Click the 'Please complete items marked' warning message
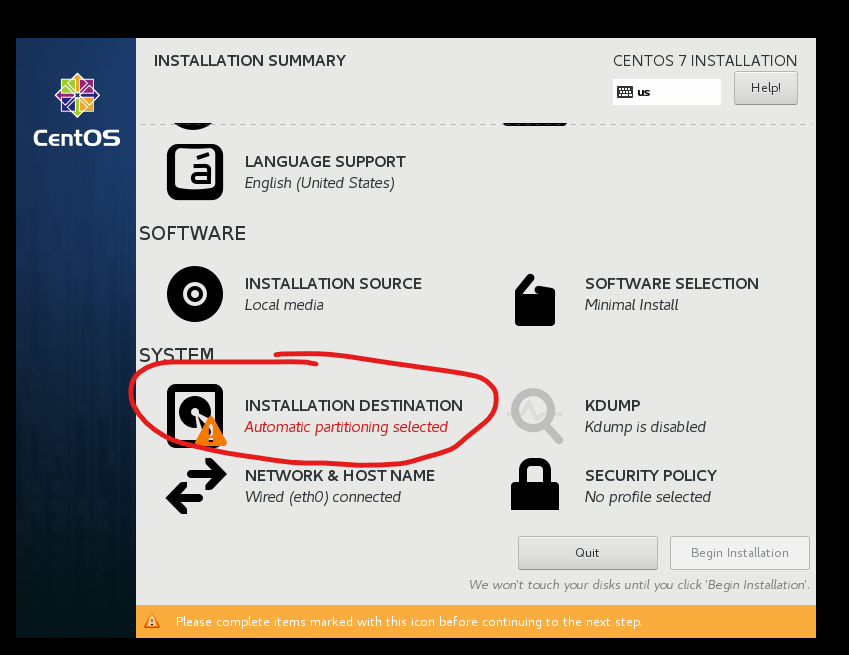The width and height of the screenshot is (849, 655). (x=409, y=621)
